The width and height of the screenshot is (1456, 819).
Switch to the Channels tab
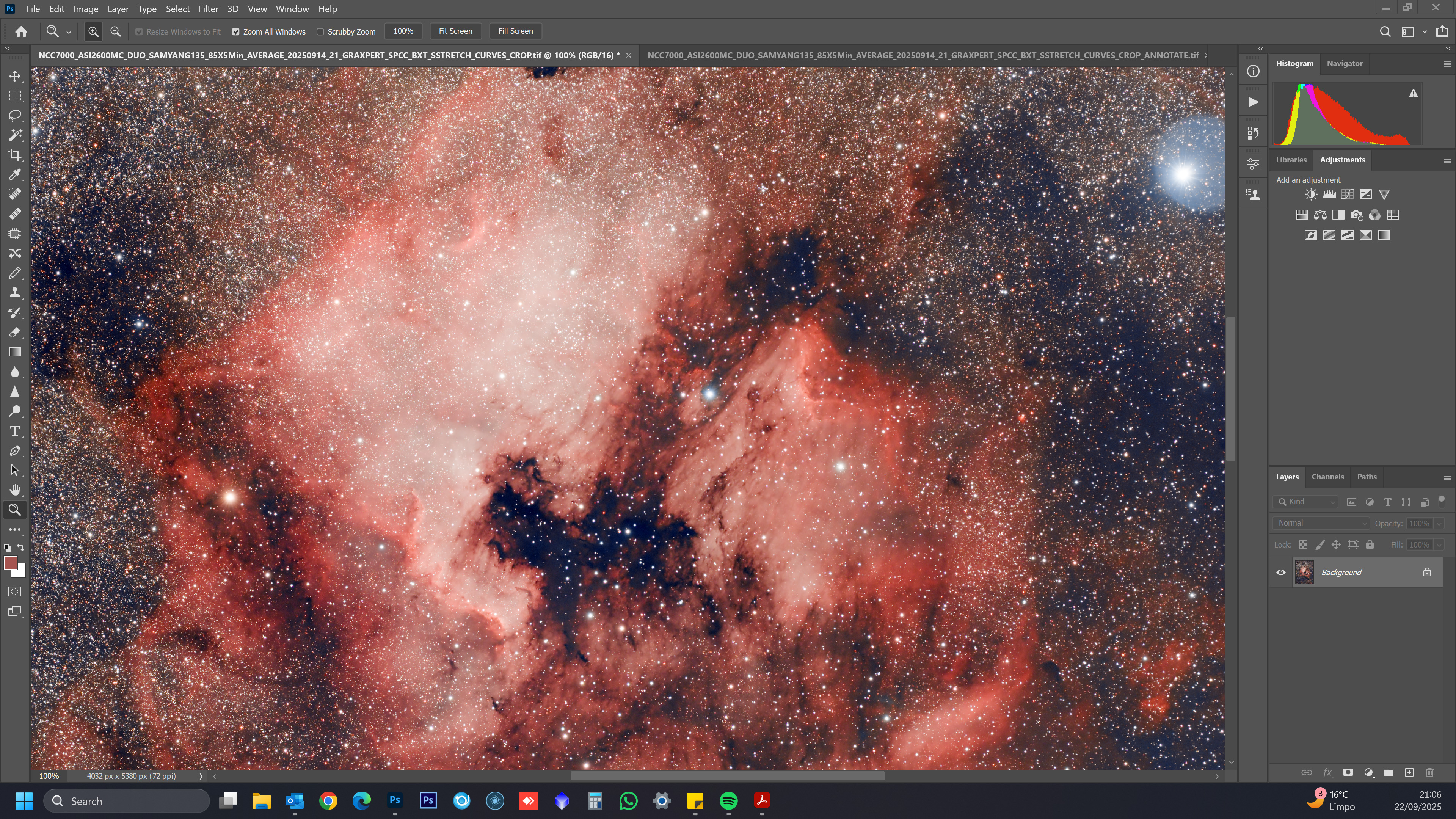tap(1327, 477)
